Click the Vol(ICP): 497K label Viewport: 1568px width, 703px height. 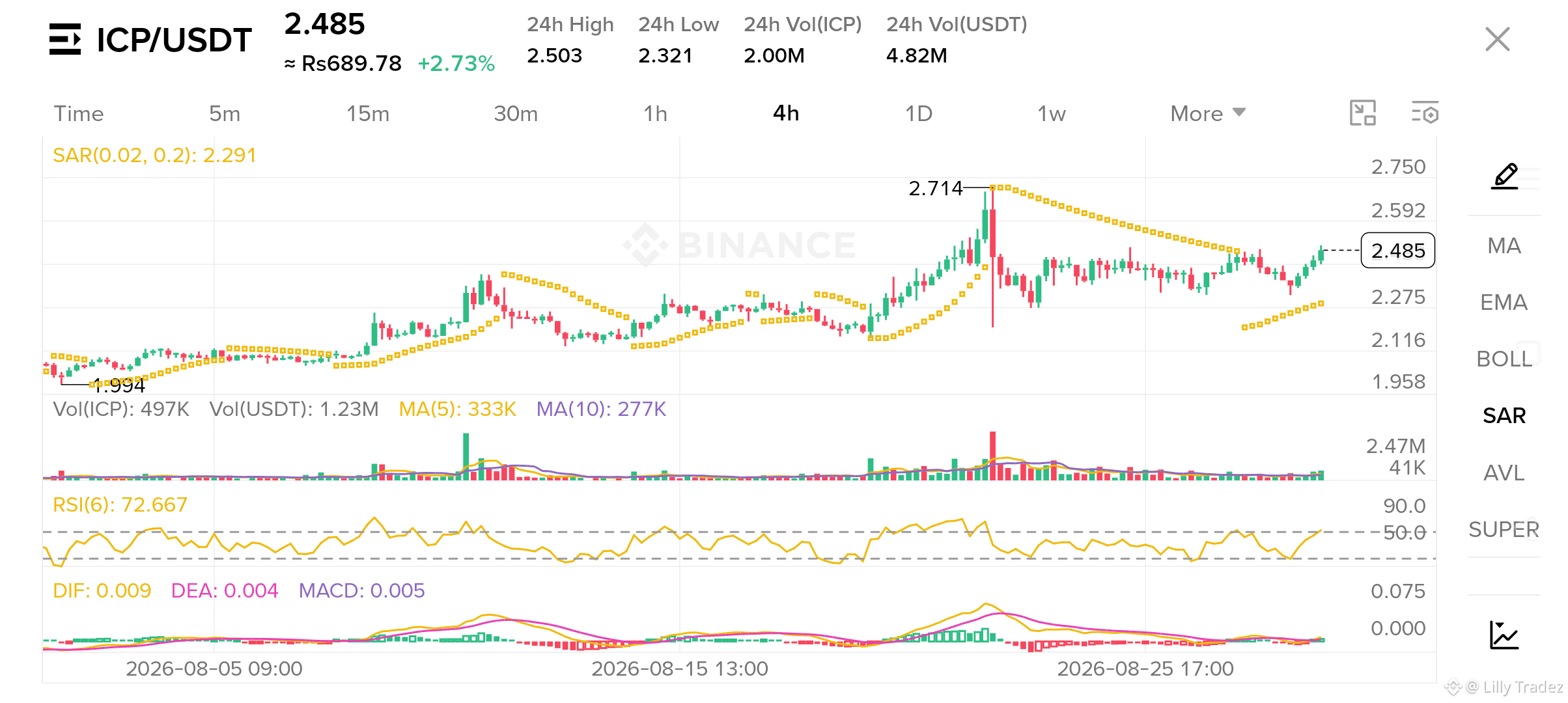pyautogui.click(x=121, y=409)
